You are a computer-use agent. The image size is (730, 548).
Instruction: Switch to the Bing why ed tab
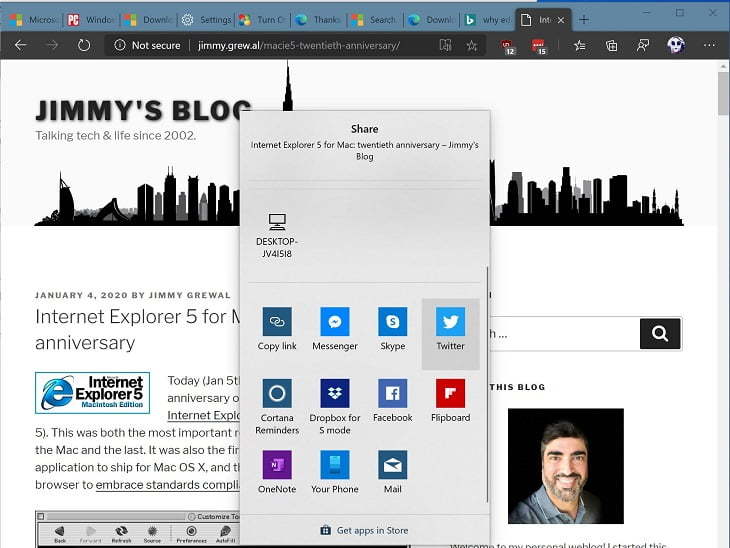pyautogui.click(x=488, y=20)
